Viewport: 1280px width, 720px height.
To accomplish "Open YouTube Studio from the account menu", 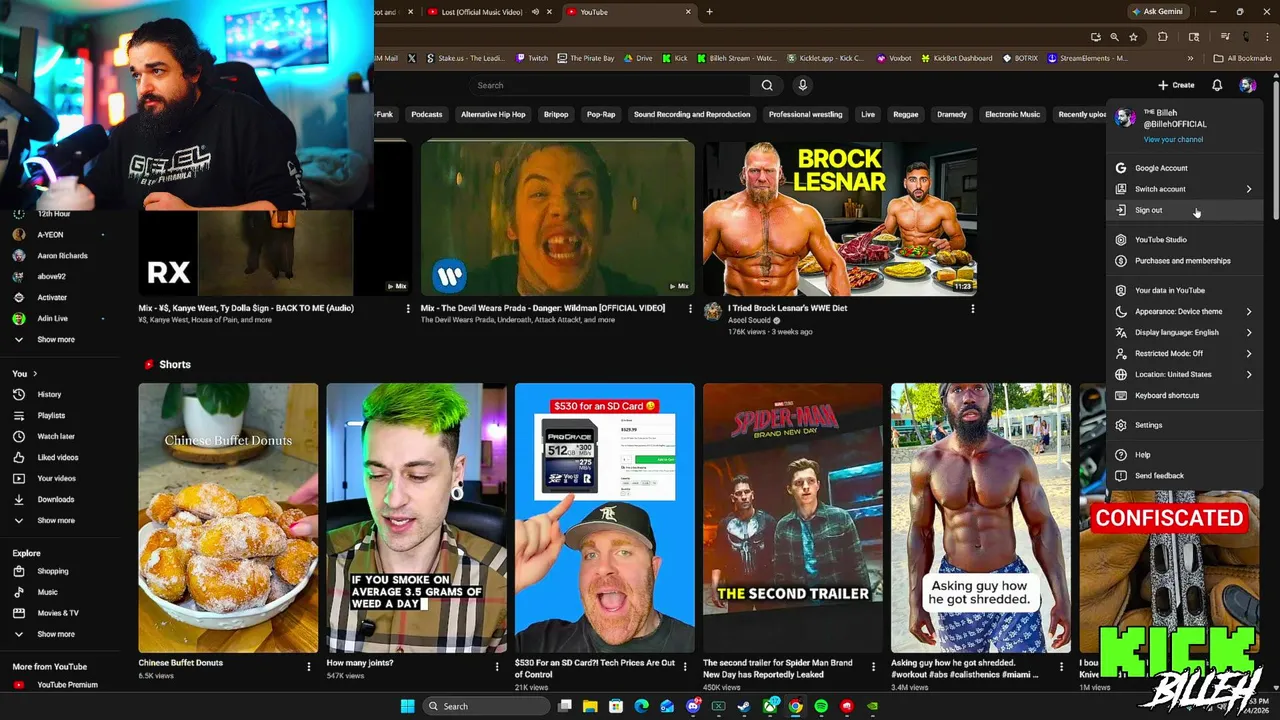I will [1185, 240].
